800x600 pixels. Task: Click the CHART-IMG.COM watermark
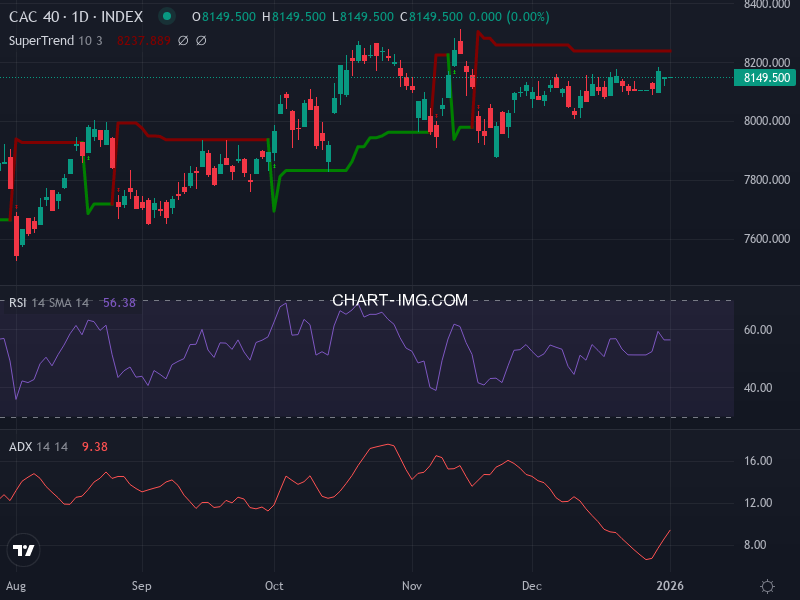(400, 300)
